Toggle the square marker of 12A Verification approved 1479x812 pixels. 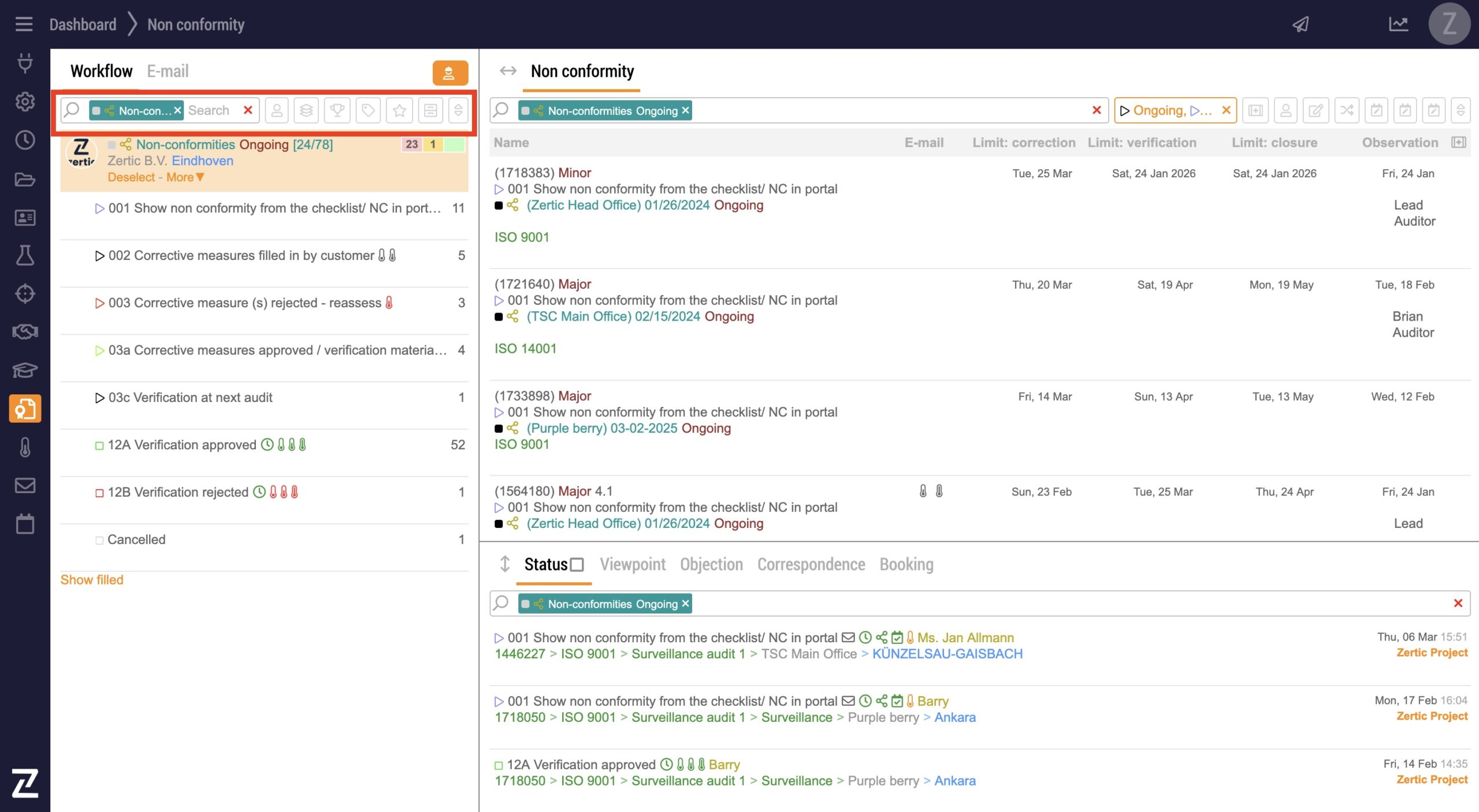[x=99, y=445]
